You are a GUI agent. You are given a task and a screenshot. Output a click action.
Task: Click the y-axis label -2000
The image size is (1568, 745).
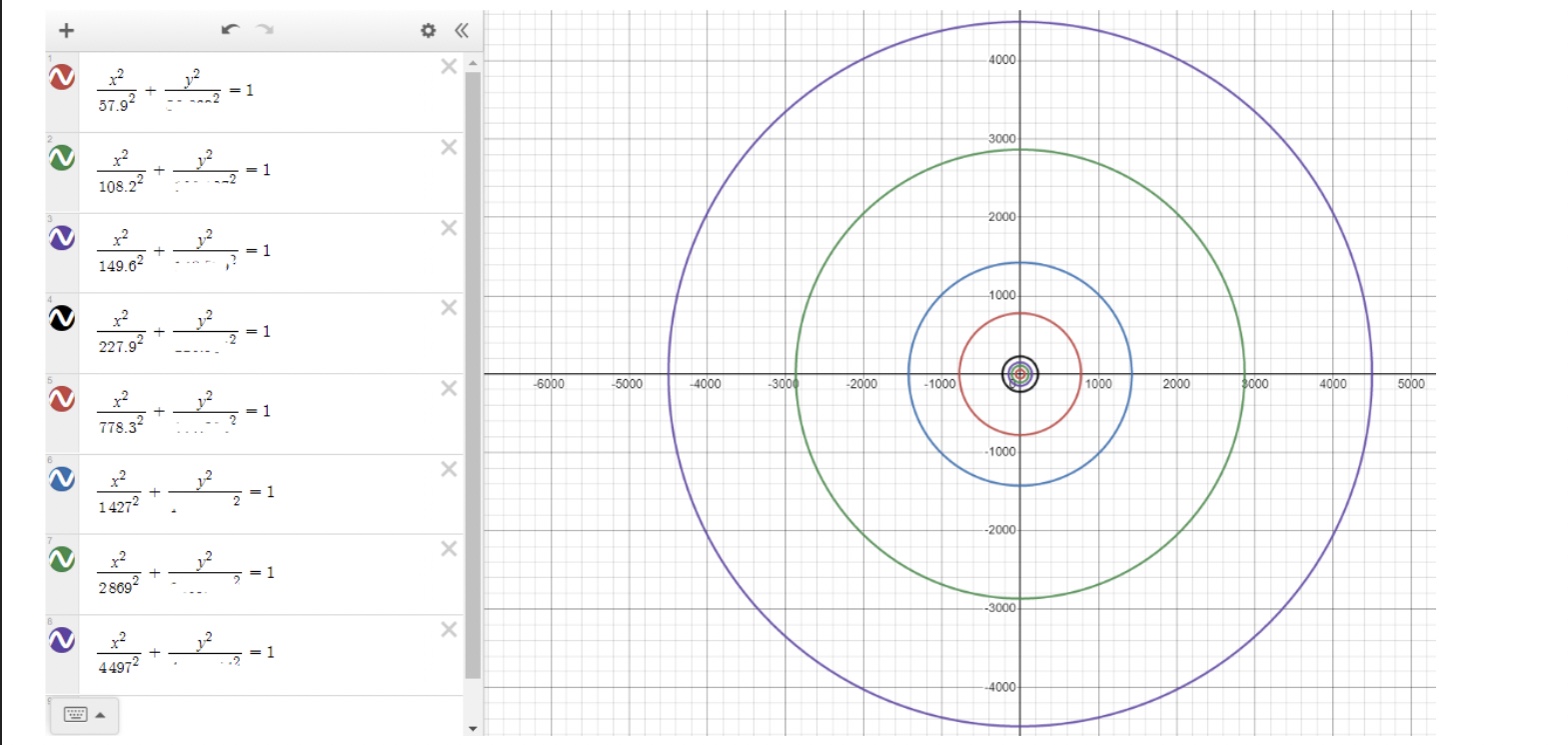(999, 530)
